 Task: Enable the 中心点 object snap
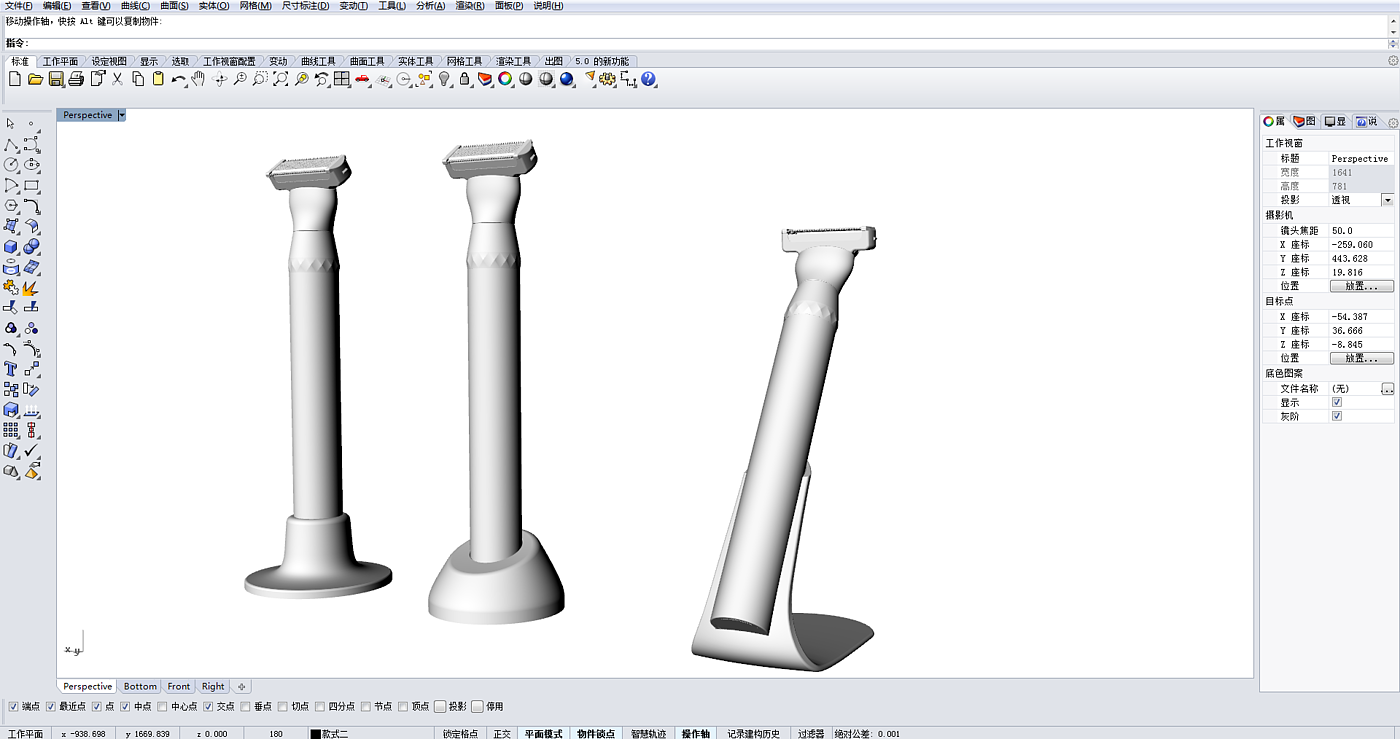163,707
